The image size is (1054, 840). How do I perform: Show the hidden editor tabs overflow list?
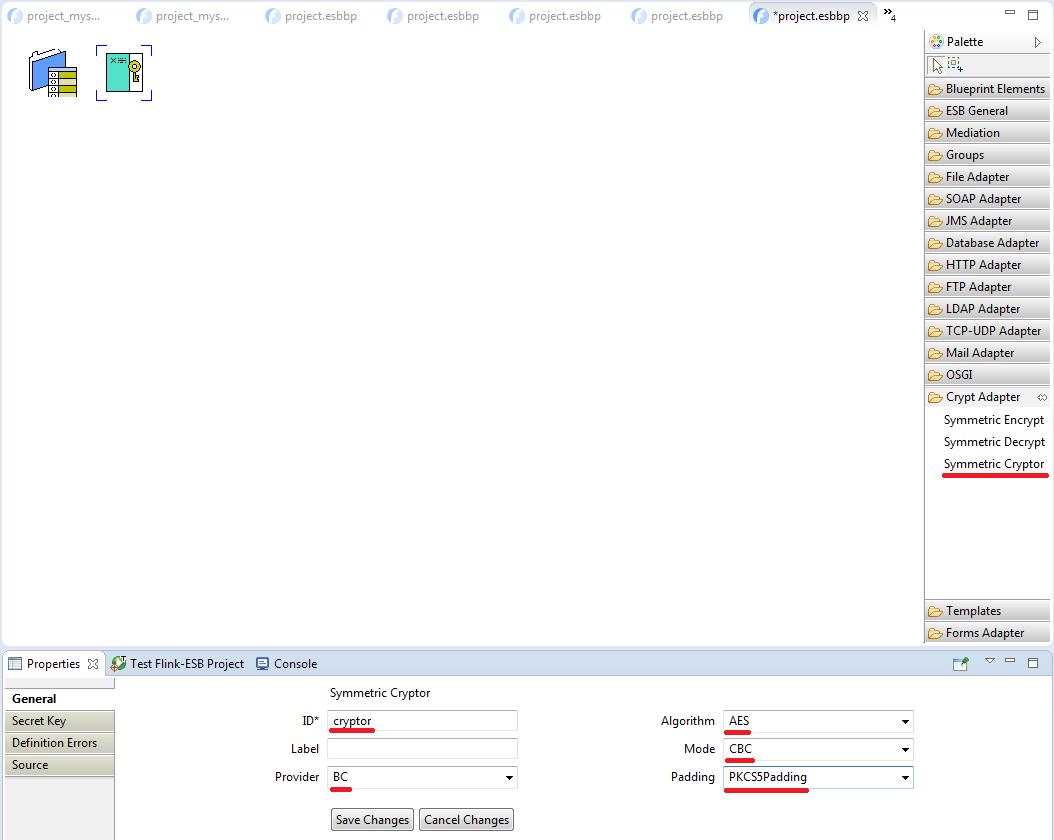[889, 15]
